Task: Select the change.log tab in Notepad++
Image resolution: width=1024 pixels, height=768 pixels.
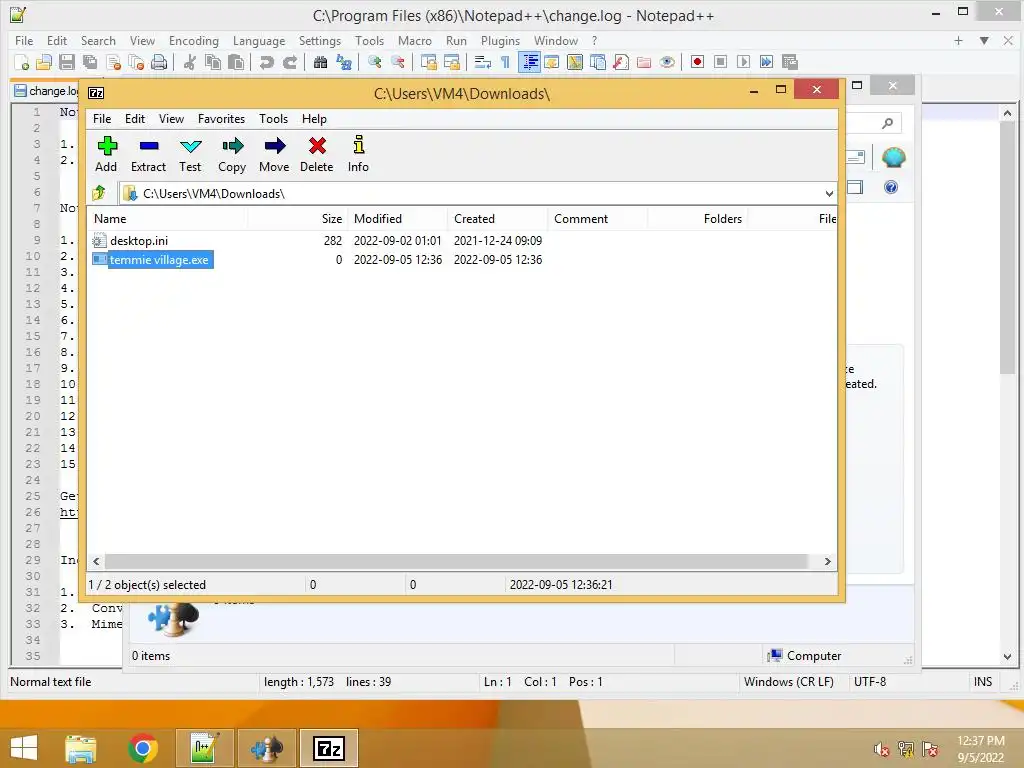Action: tap(46, 91)
